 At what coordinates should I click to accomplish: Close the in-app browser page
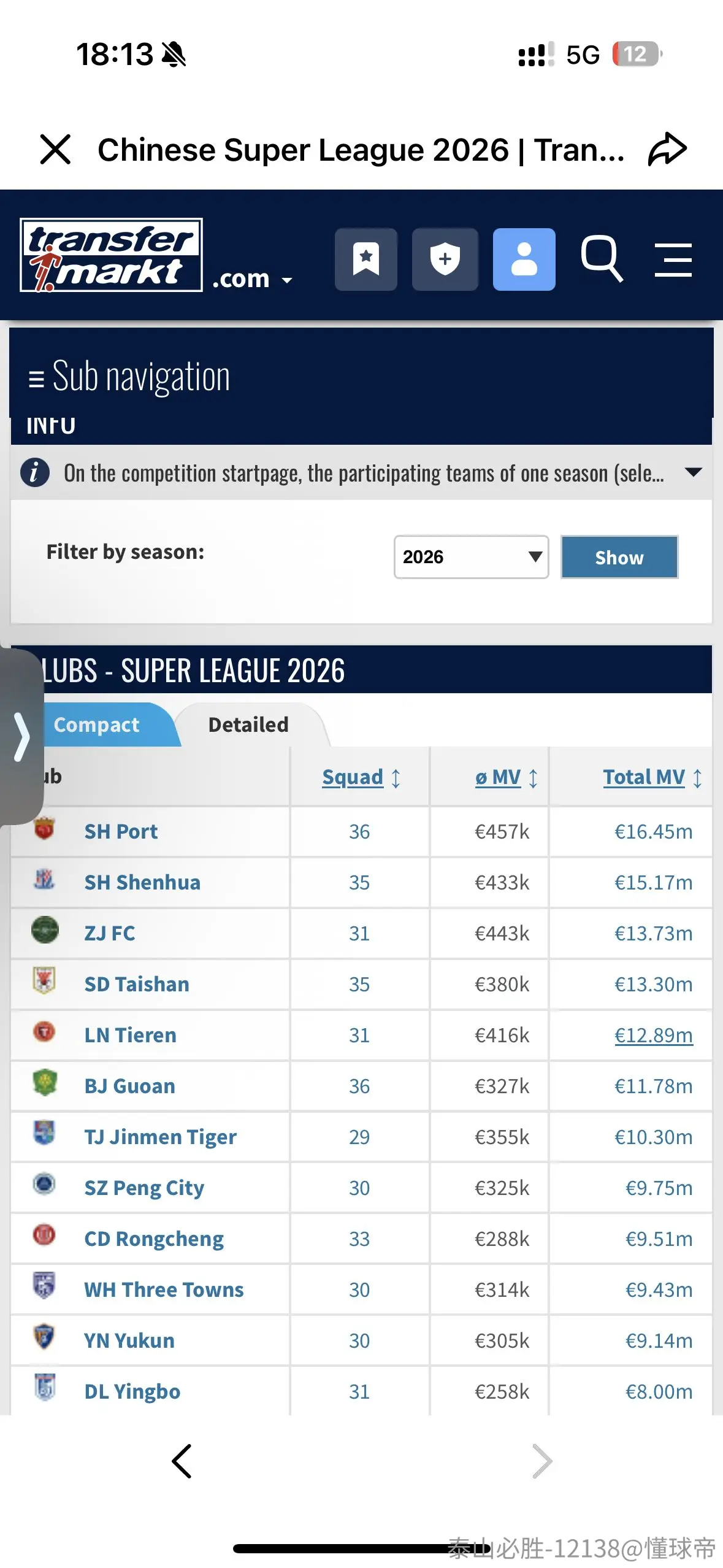point(55,149)
